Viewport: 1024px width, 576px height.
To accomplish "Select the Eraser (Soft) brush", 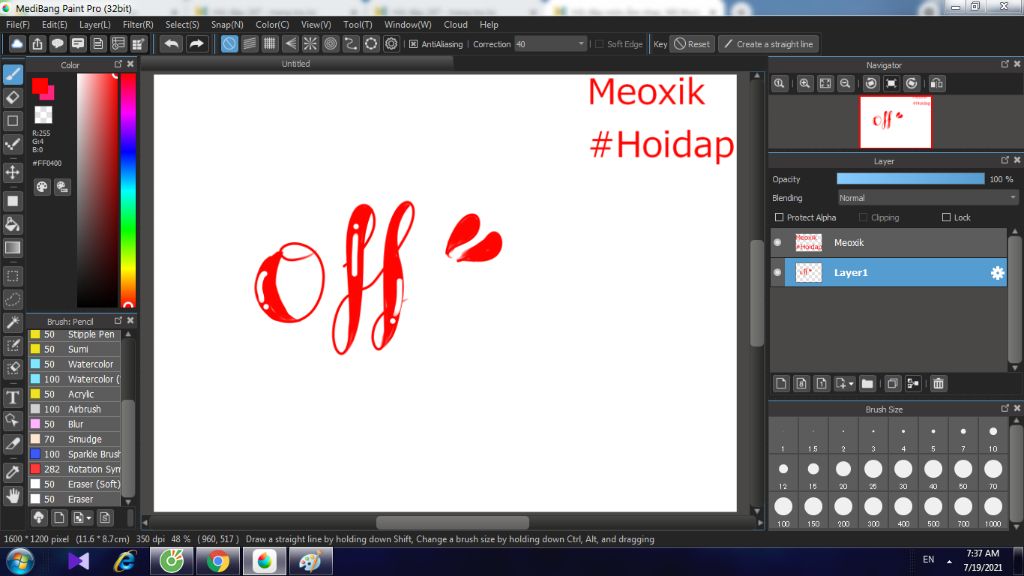I will point(74,484).
